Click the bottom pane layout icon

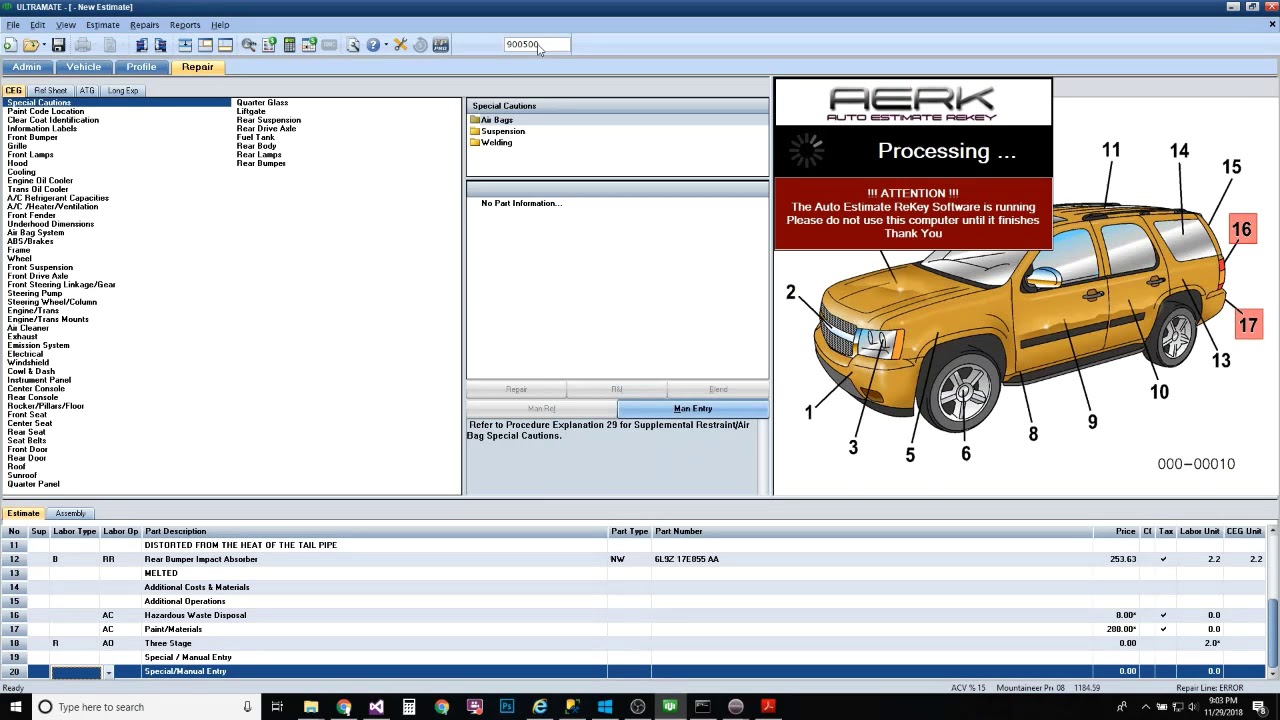click(x=225, y=45)
